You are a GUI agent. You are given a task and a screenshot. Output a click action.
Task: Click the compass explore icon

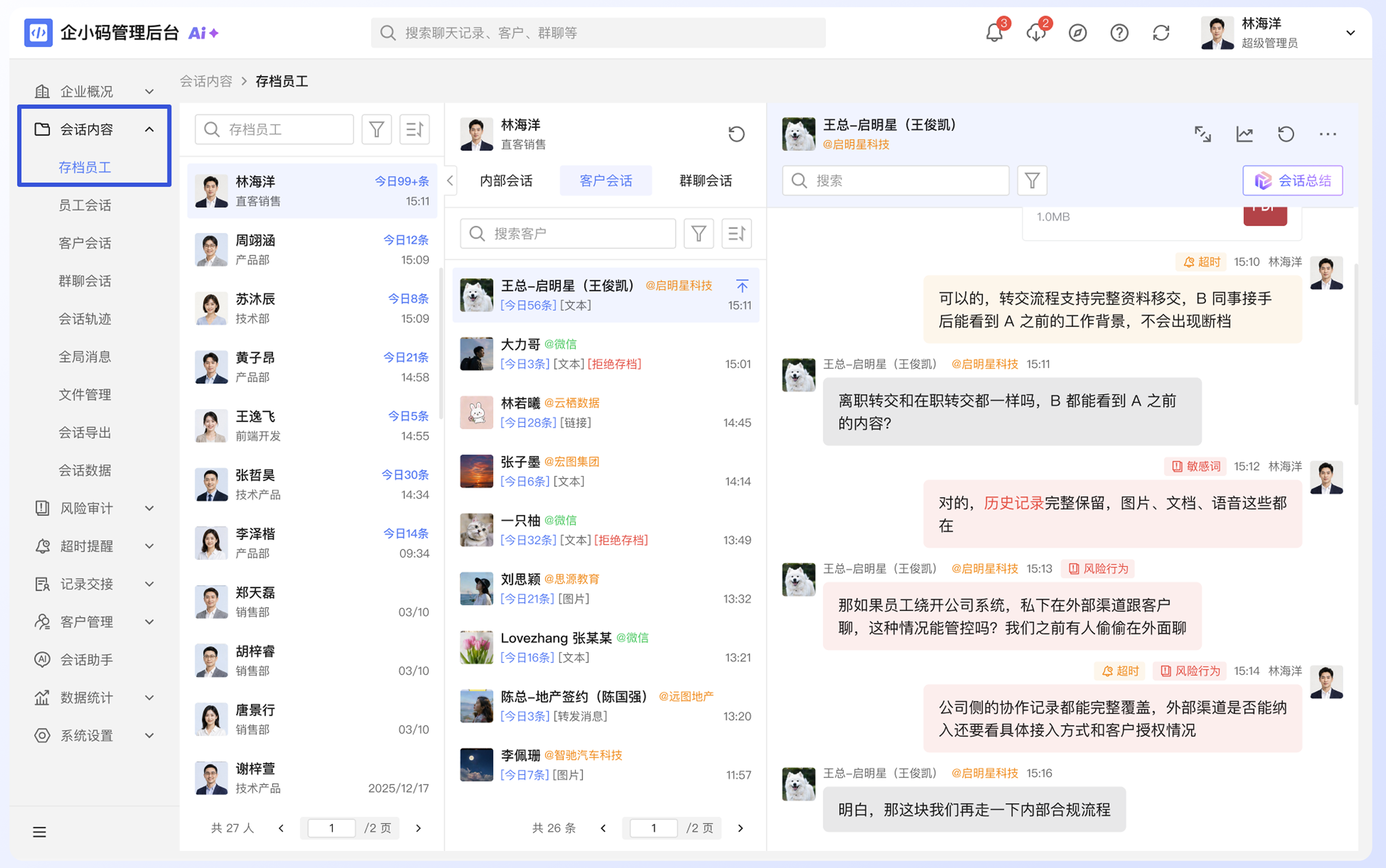[x=1077, y=33]
